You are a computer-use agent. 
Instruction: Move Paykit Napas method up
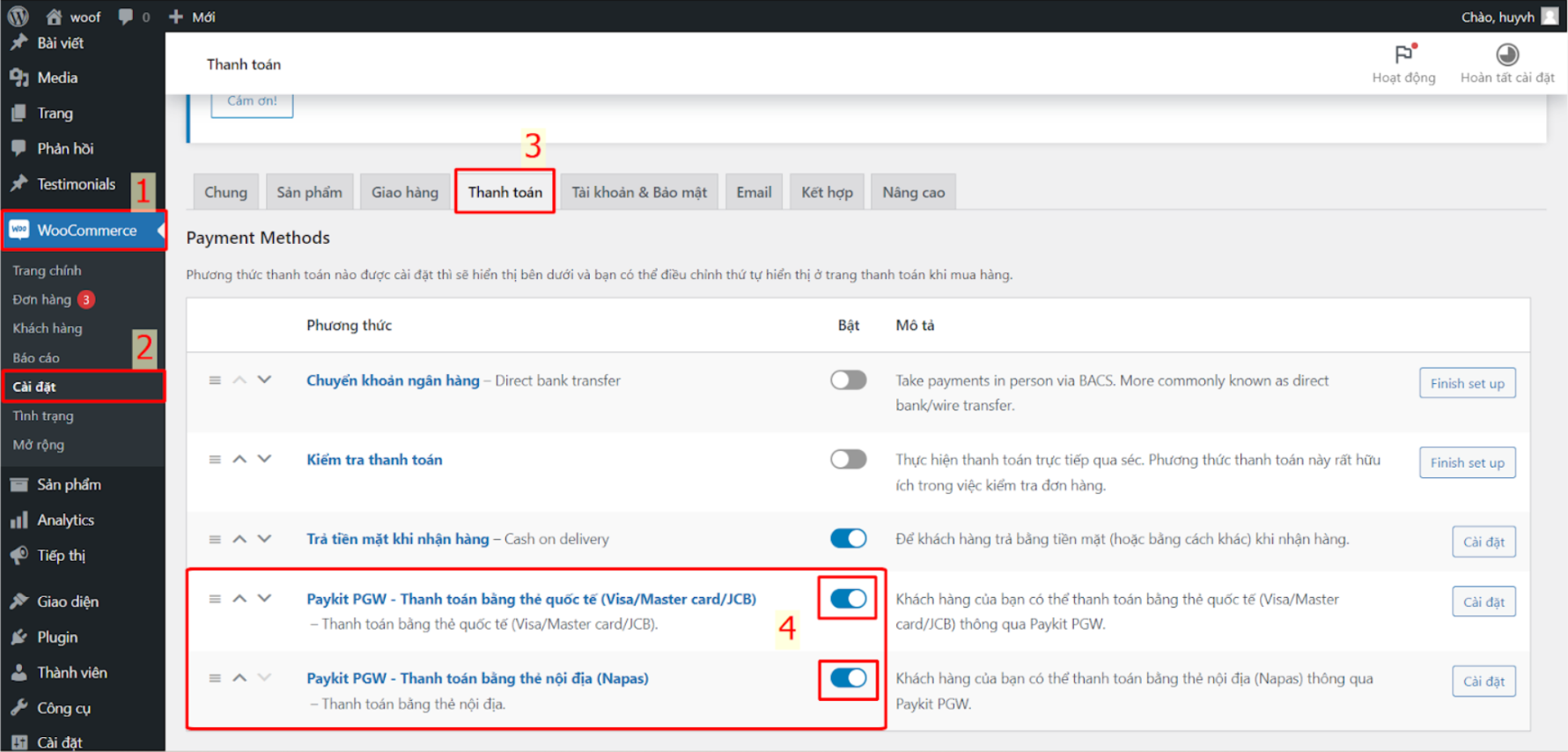(239, 677)
